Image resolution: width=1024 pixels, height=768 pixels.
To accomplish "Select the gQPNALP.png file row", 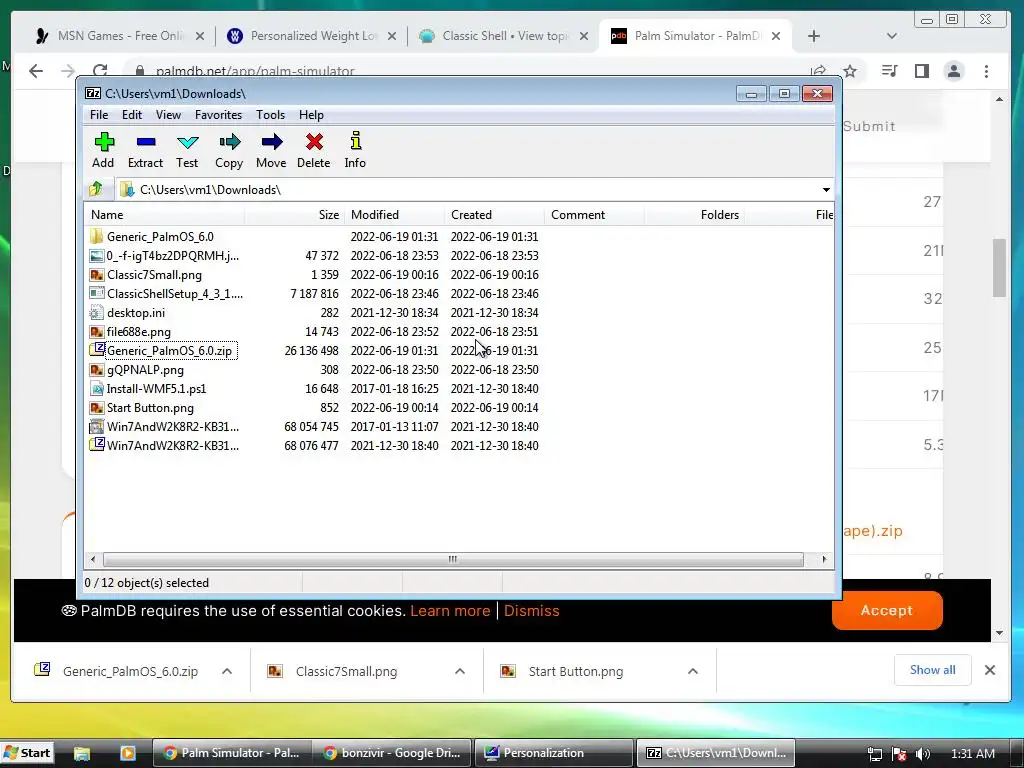I will point(313,370).
